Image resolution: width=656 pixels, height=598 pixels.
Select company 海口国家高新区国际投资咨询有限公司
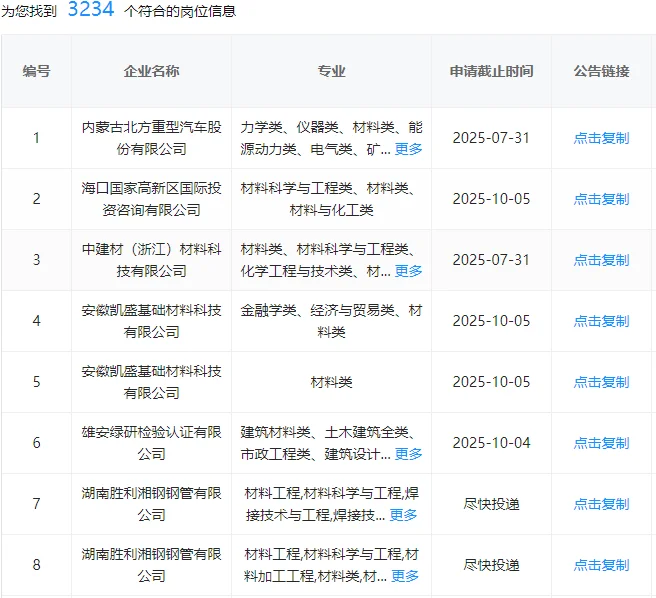[x=151, y=199]
